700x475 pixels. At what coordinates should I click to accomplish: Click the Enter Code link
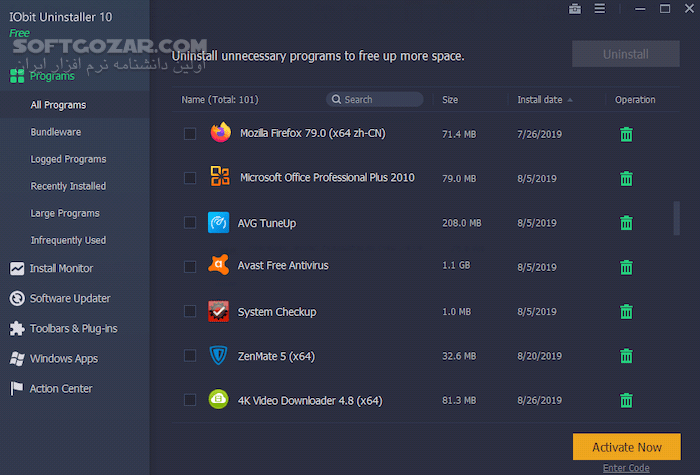(x=626, y=468)
